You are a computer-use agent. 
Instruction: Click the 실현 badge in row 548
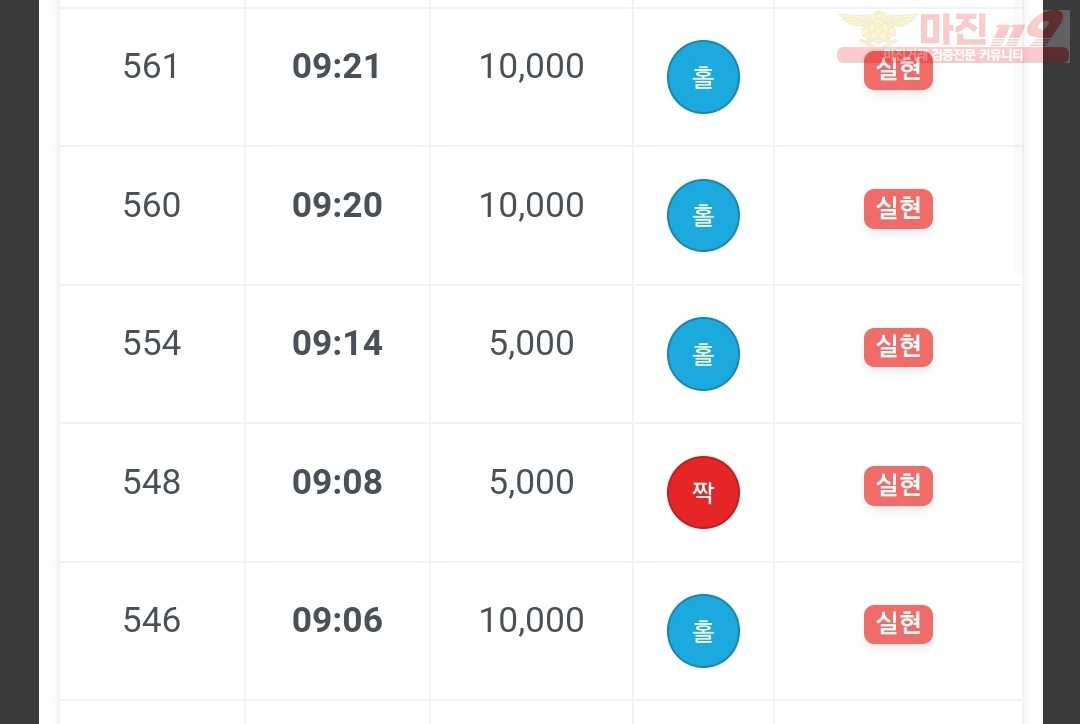(x=898, y=486)
